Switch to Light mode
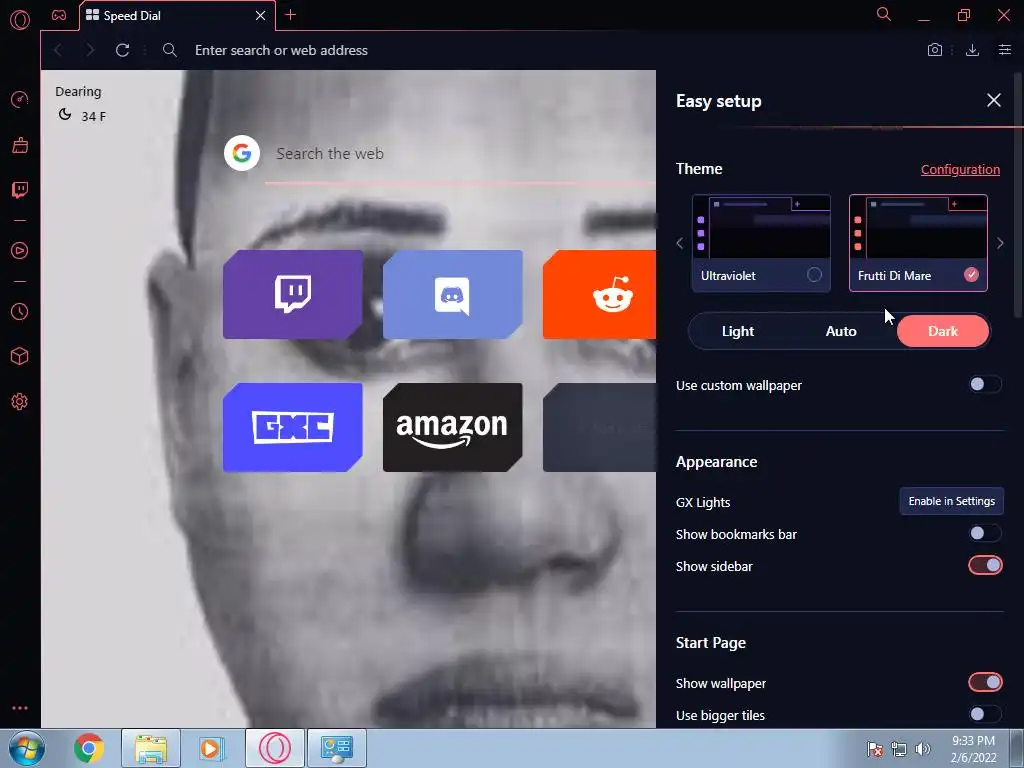Image resolution: width=1024 pixels, height=768 pixels. pos(737,331)
